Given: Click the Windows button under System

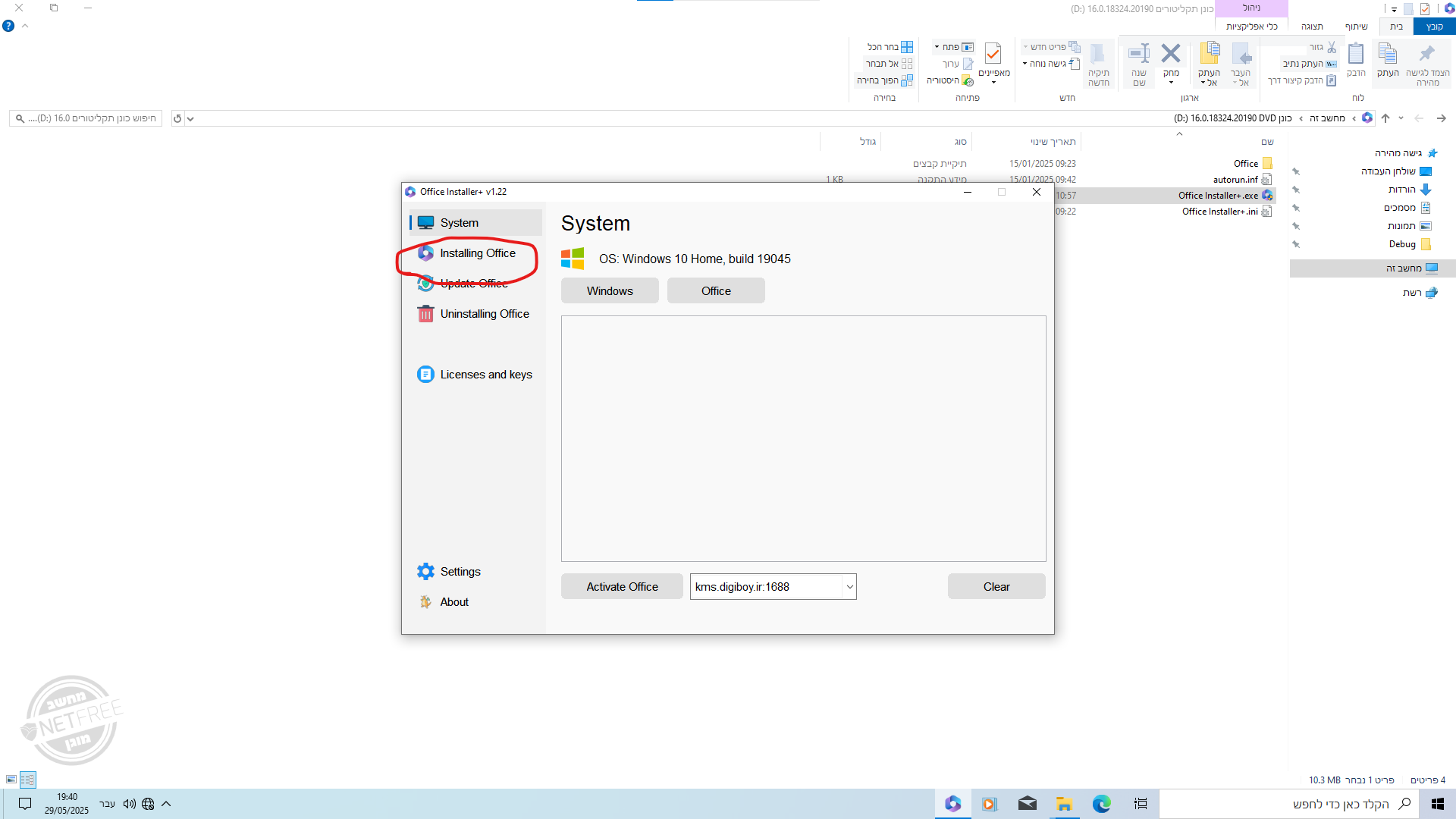Looking at the screenshot, I should (x=610, y=291).
